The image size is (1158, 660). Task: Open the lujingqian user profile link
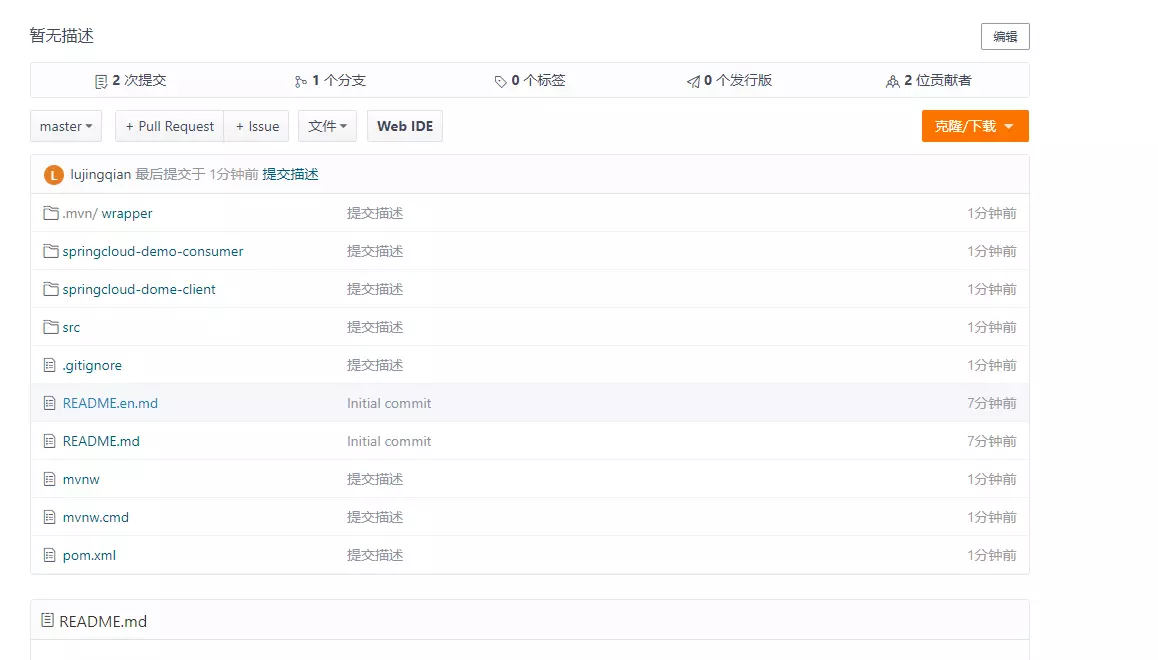(x=100, y=174)
